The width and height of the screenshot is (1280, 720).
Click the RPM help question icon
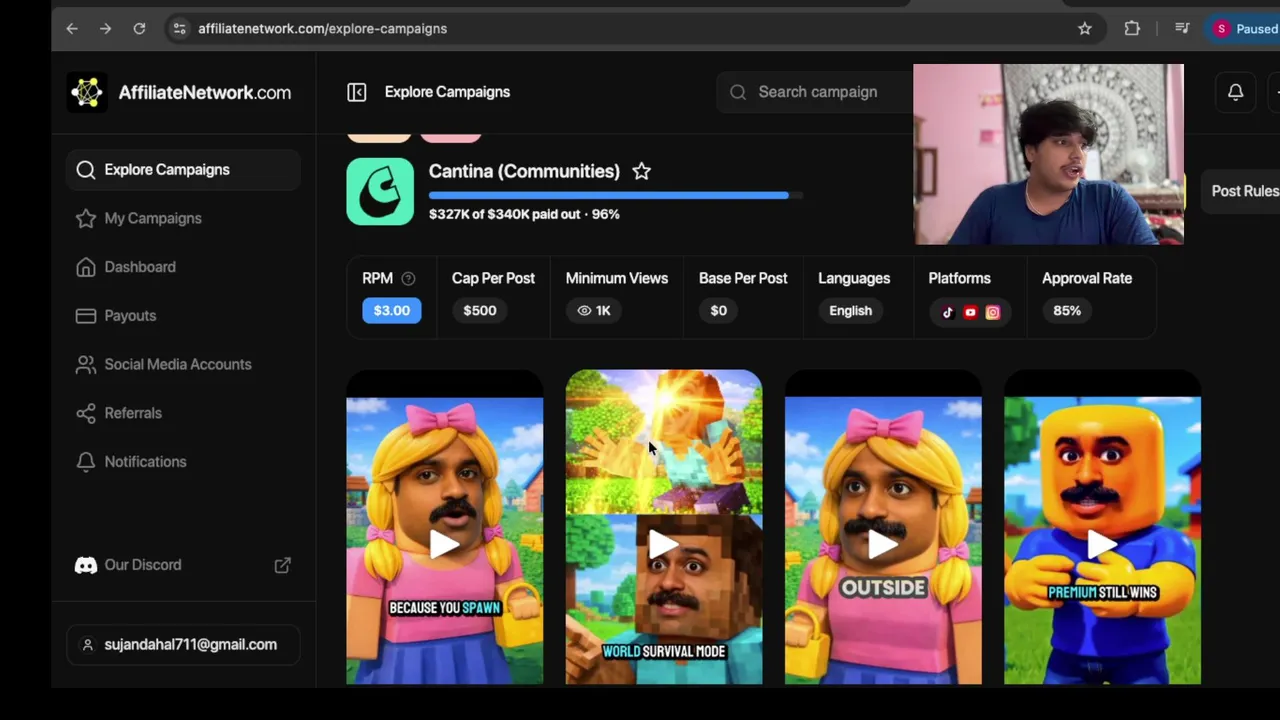(x=408, y=279)
